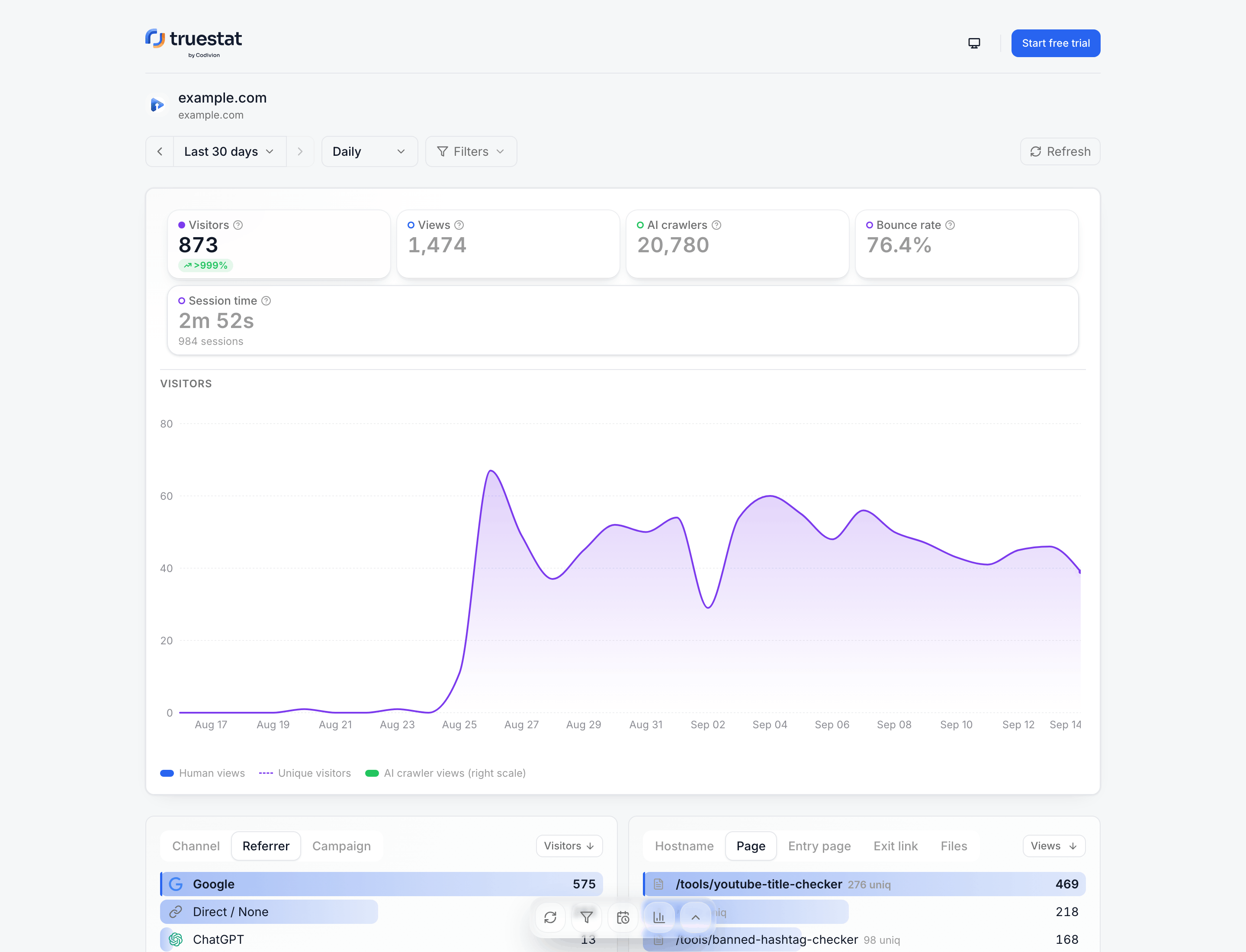Click Start free trial button
This screenshot has width=1246, height=952.
point(1056,43)
